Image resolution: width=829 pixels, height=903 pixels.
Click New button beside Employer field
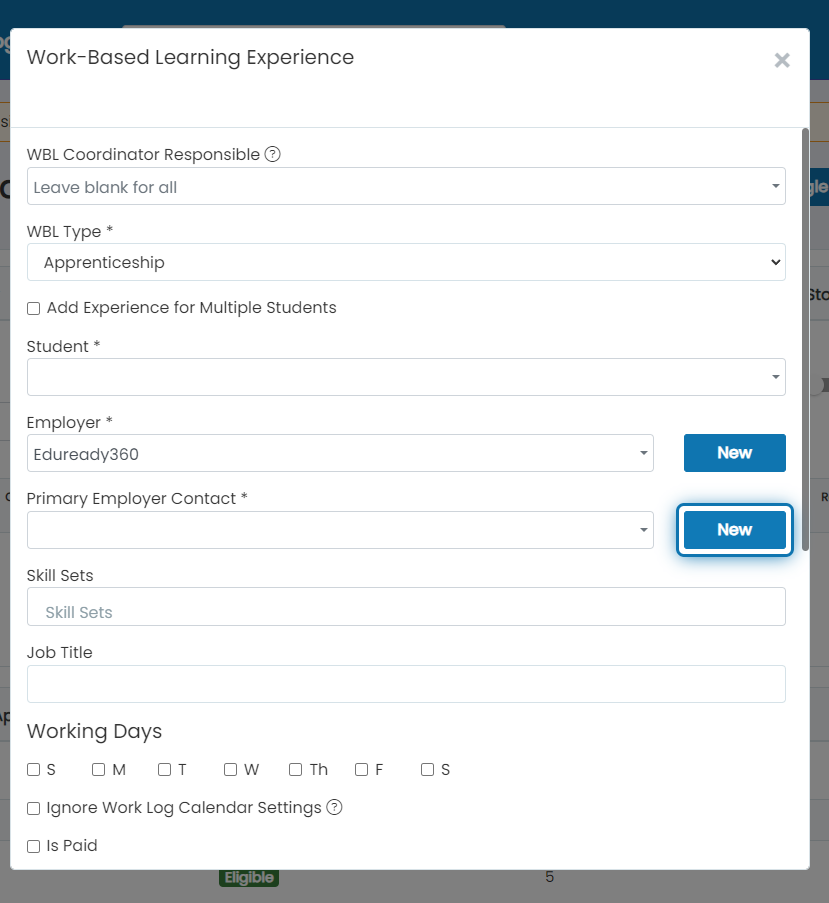pyautogui.click(x=735, y=453)
